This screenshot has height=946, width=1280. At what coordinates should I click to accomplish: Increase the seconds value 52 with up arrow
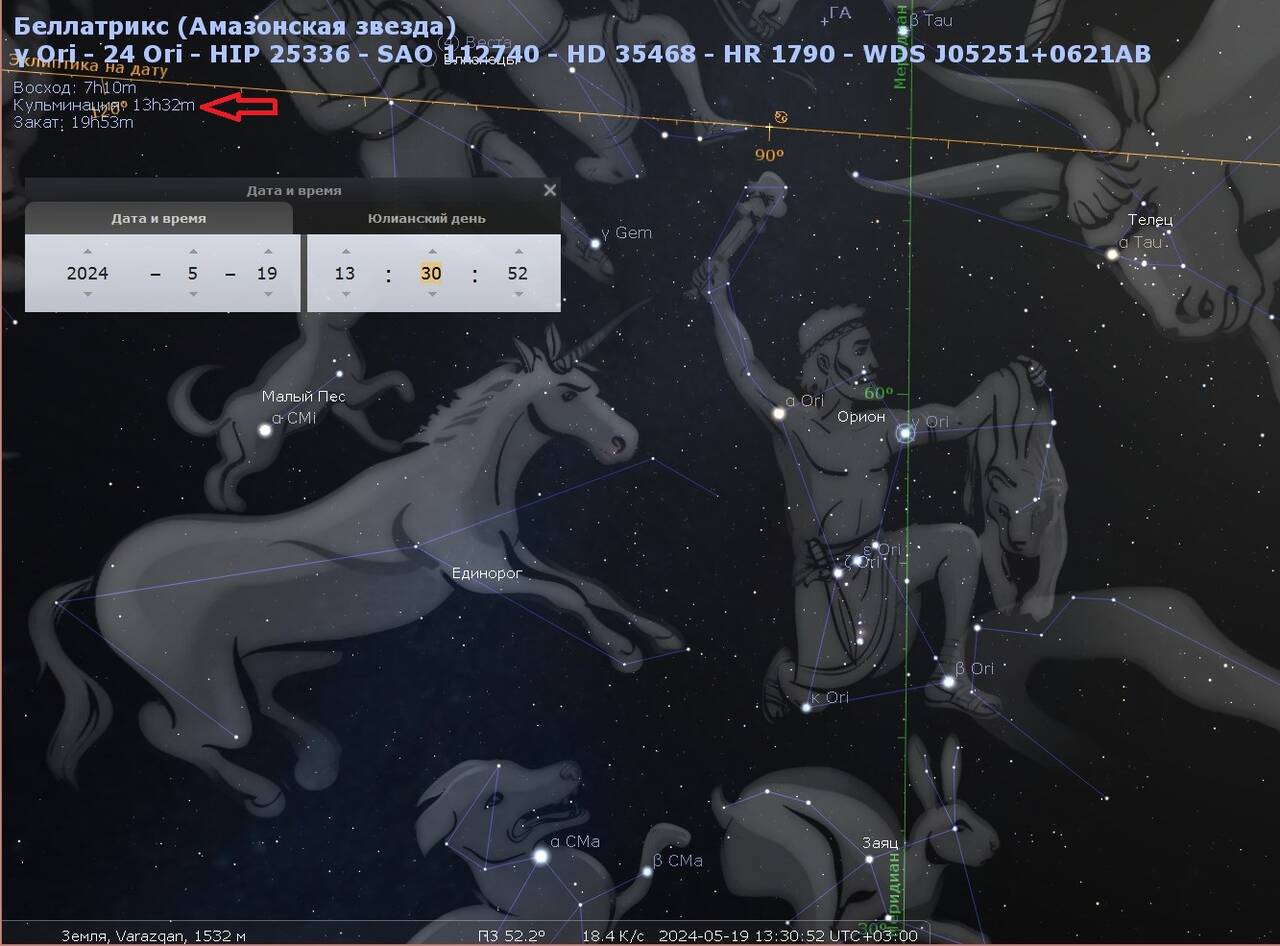click(517, 252)
